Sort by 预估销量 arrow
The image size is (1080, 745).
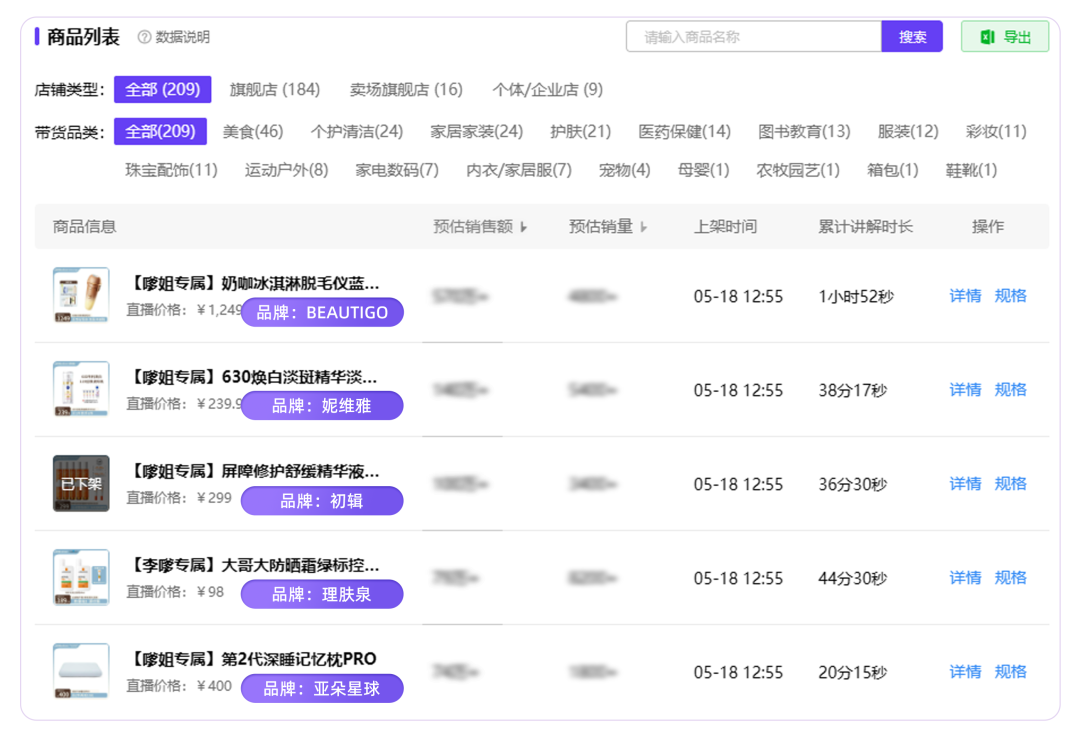click(643, 227)
